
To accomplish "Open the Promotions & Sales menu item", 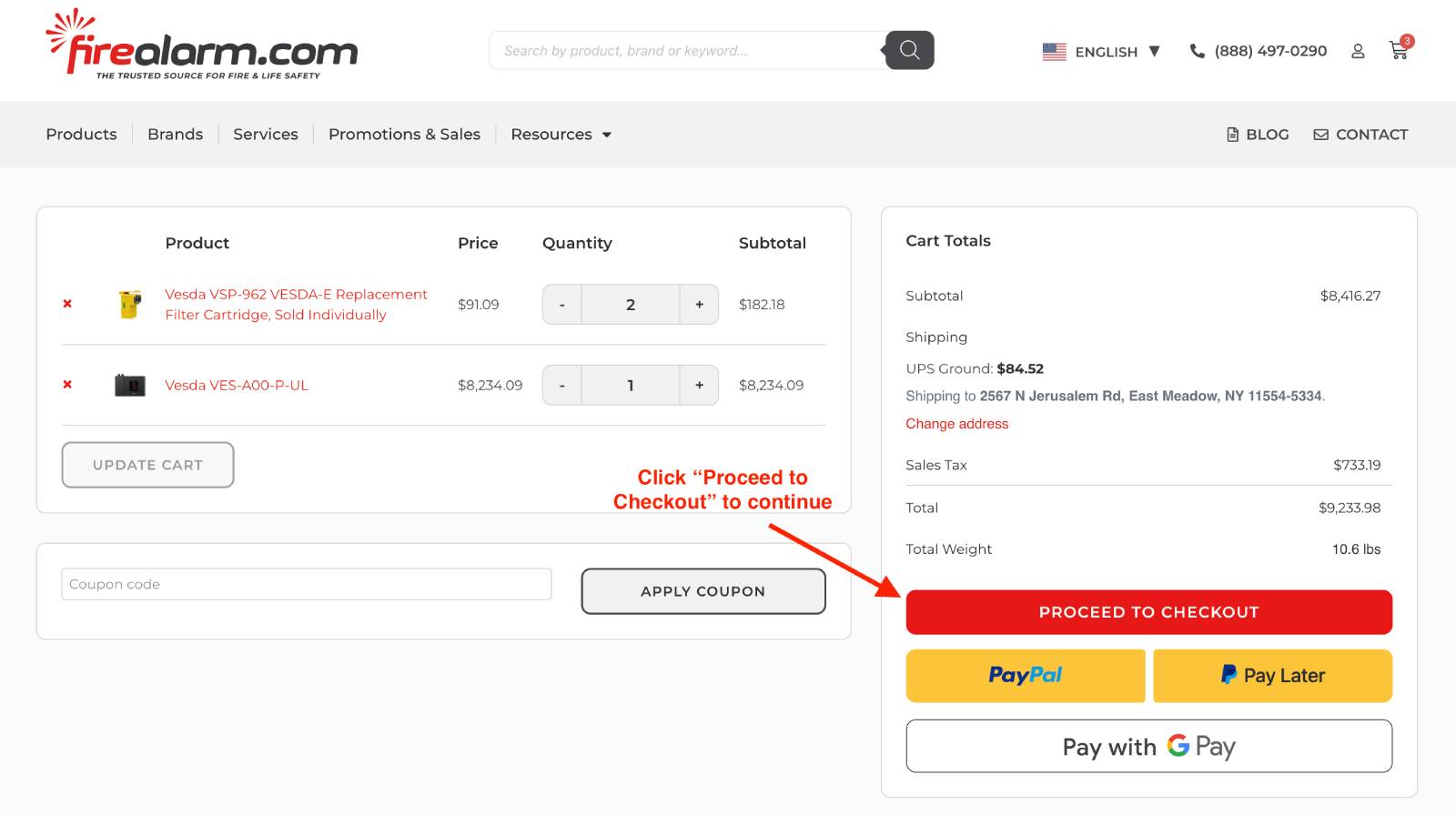I will (x=404, y=135).
